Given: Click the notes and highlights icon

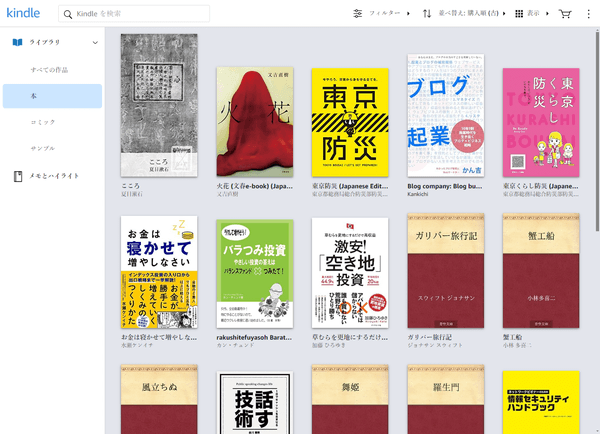Looking at the screenshot, I should coord(17,176).
